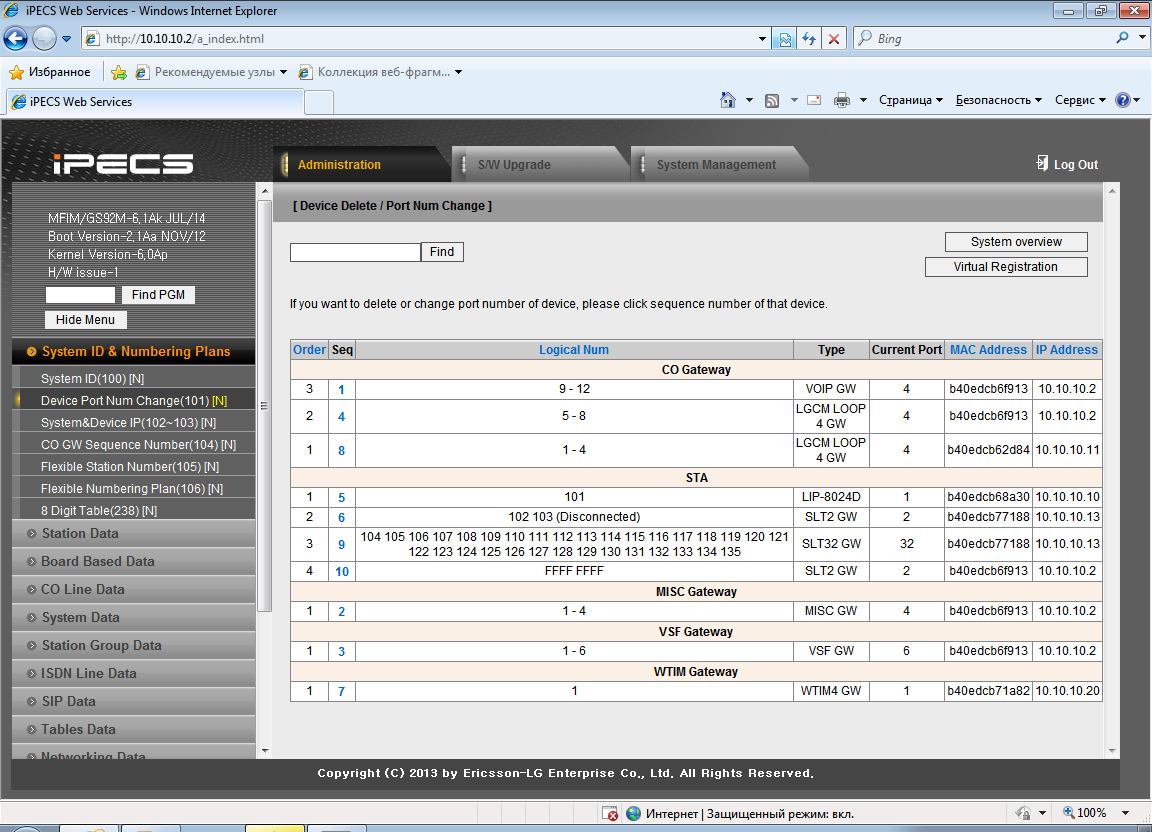Image resolution: width=1152 pixels, height=832 pixels.
Task: Click the RSS feeds icon
Action: [x=772, y=100]
